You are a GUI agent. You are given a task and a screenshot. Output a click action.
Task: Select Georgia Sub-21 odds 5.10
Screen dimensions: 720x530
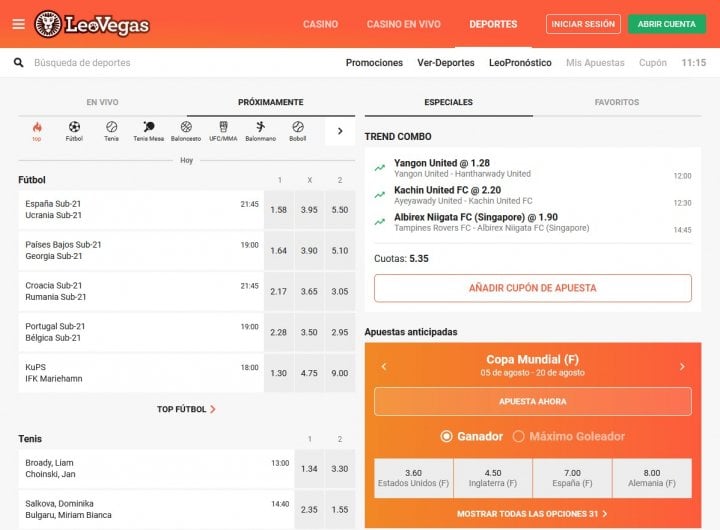[340, 251]
